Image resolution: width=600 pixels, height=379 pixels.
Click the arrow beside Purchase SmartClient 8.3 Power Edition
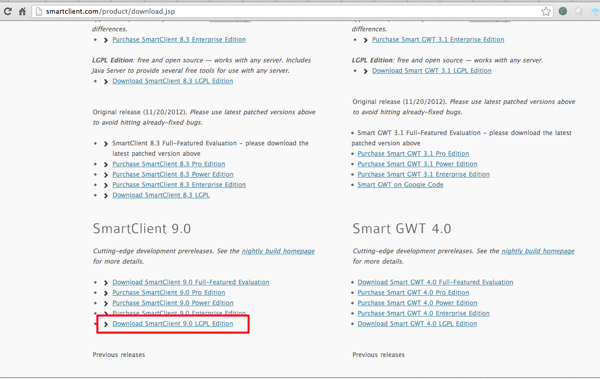[106, 175]
